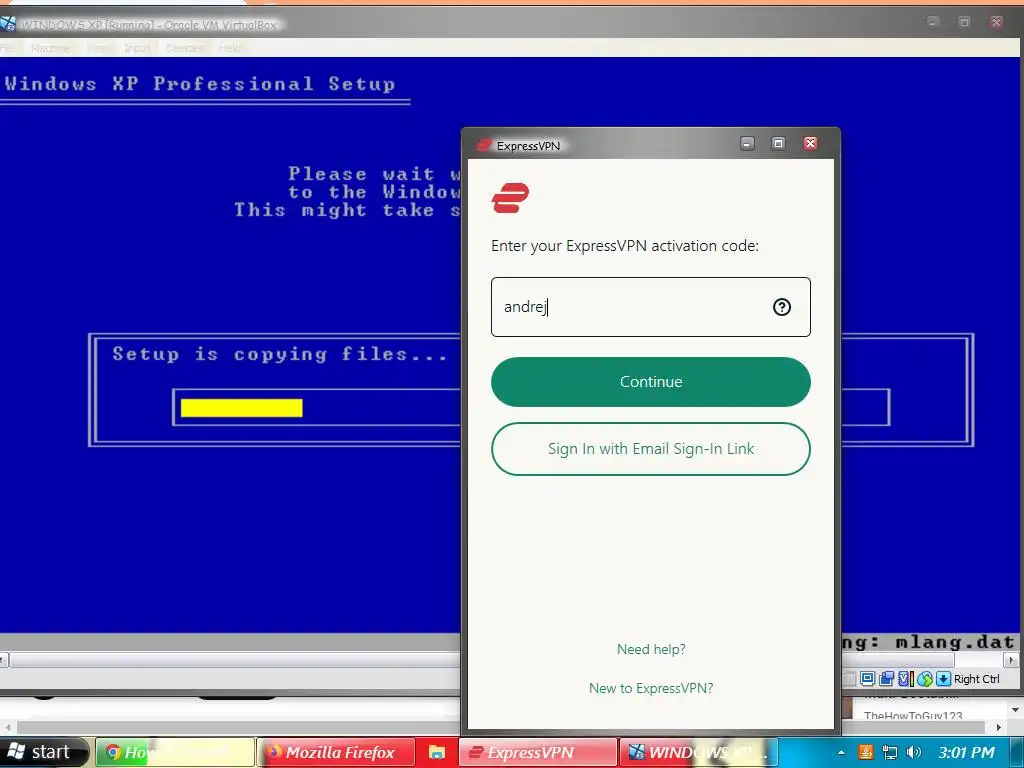Image resolution: width=1024 pixels, height=768 pixels.
Task: Switch to the WINDOWS XP VirtualBox taskbar button
Action: [x=698, y=752]
